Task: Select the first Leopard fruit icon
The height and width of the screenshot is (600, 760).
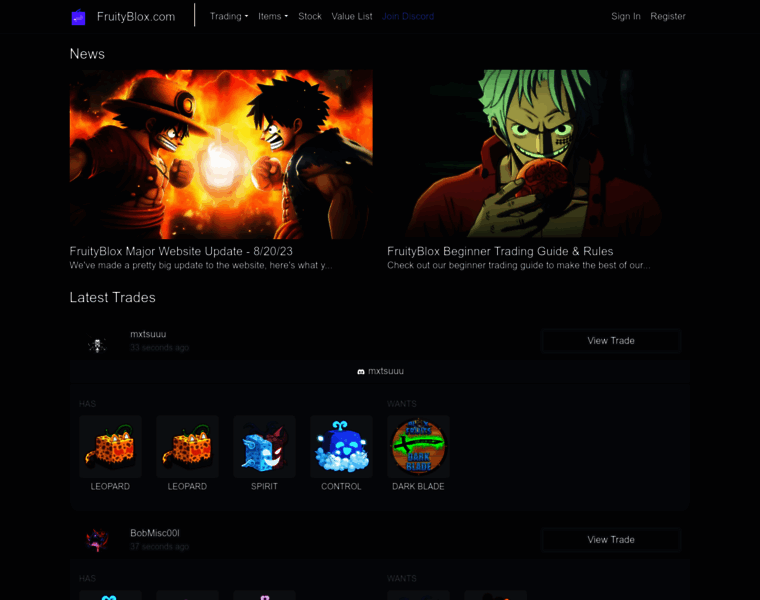Action: (111, 446)
